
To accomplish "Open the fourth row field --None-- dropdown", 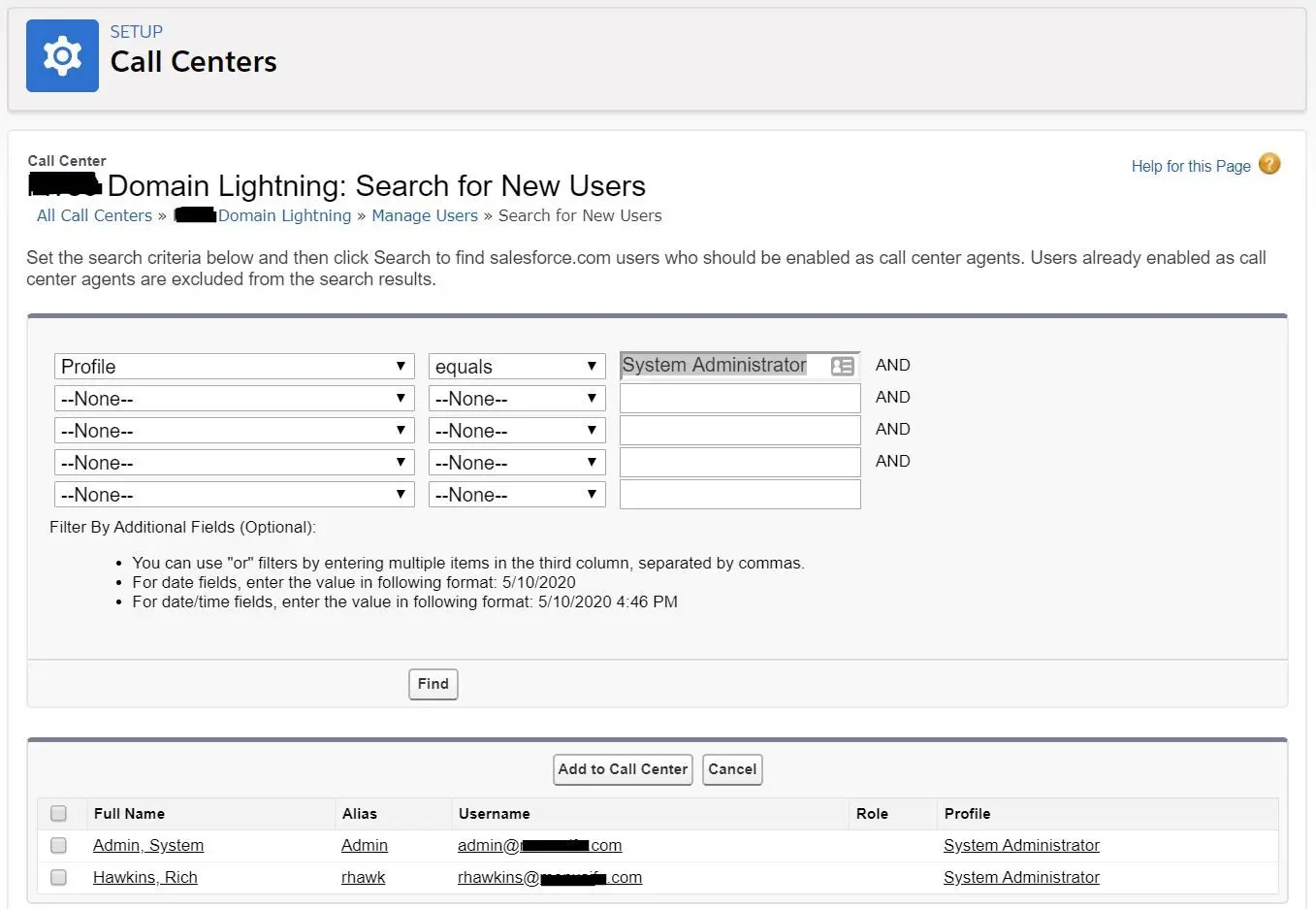I will (235, 462).
